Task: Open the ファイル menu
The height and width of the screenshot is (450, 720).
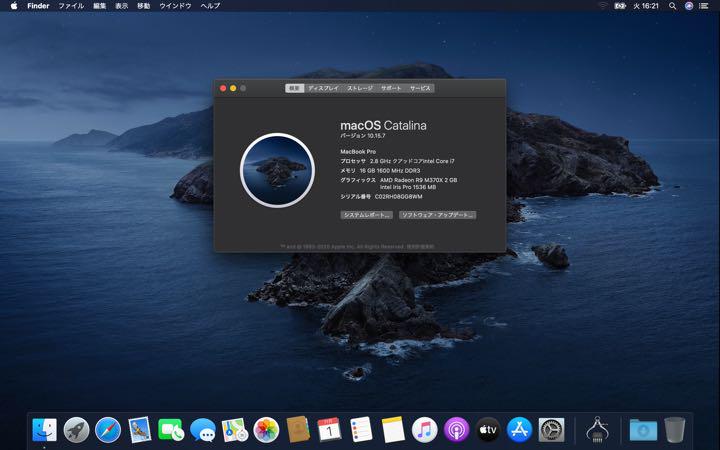Action: coord(71,6)
